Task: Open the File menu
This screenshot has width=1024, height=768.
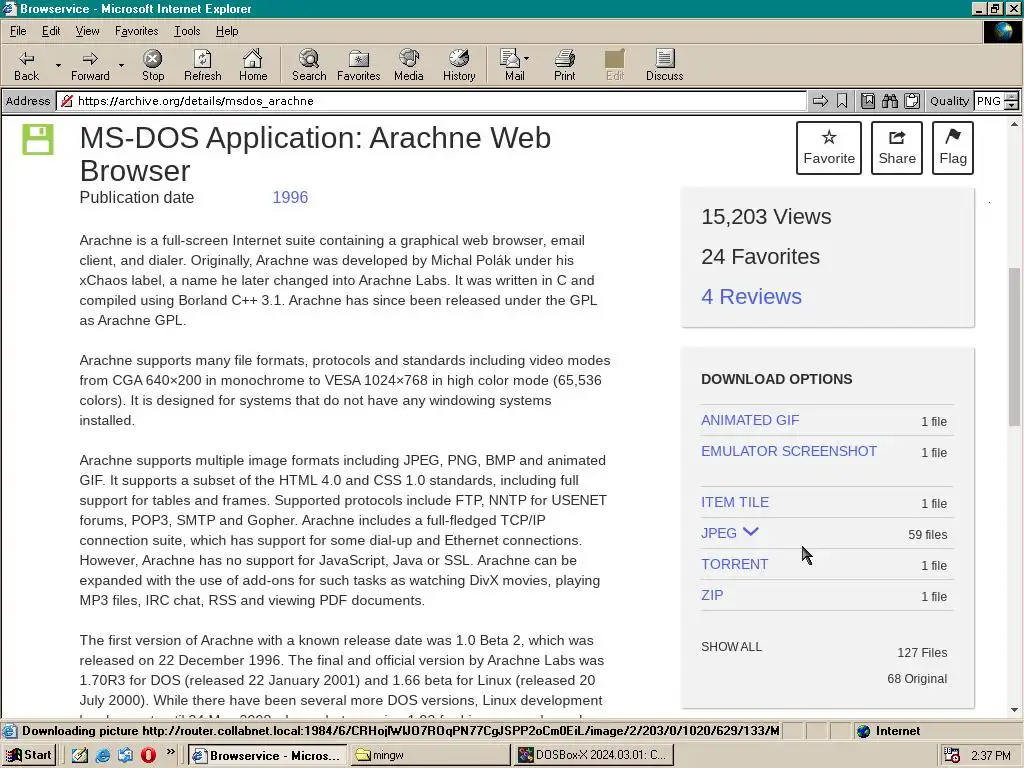Action: 18,31
